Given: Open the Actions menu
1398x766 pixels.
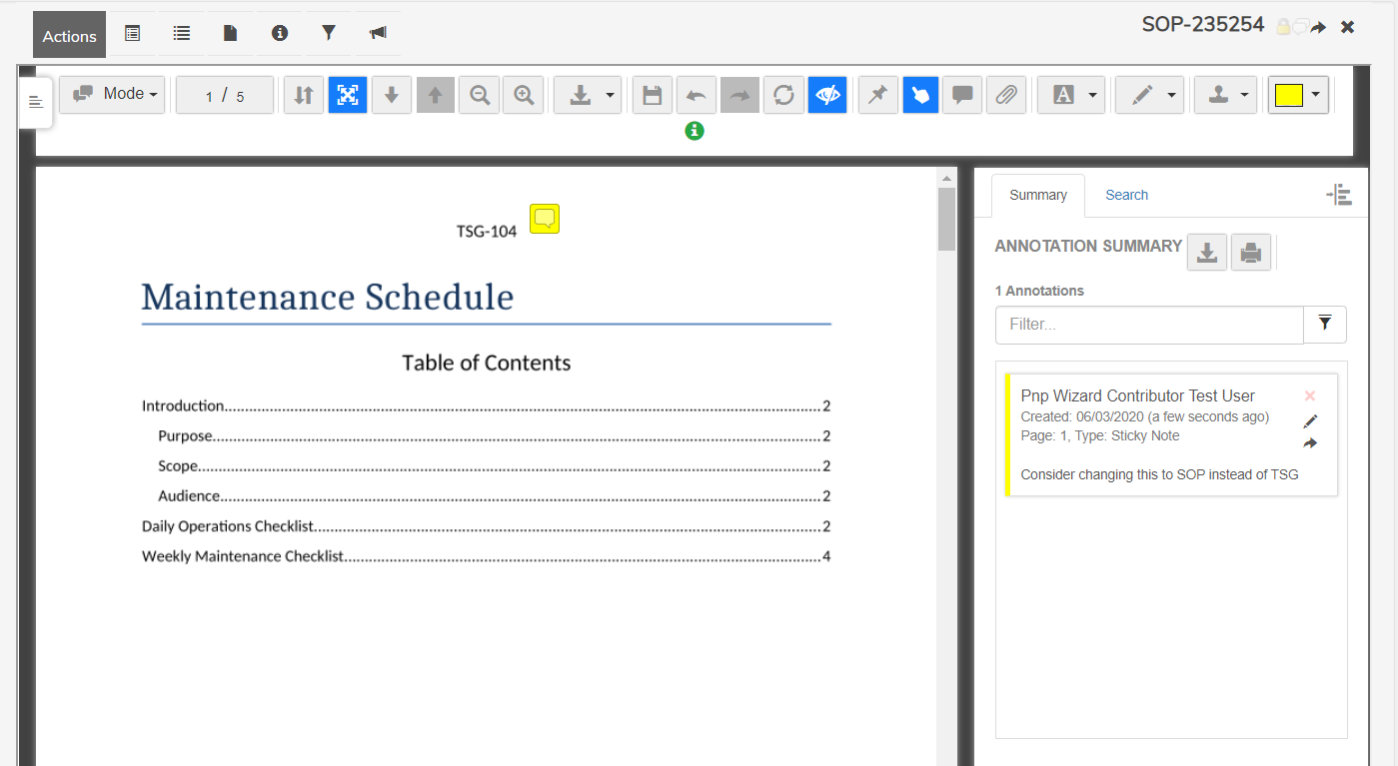Looking at the screenshot, I should pos(69,35).
